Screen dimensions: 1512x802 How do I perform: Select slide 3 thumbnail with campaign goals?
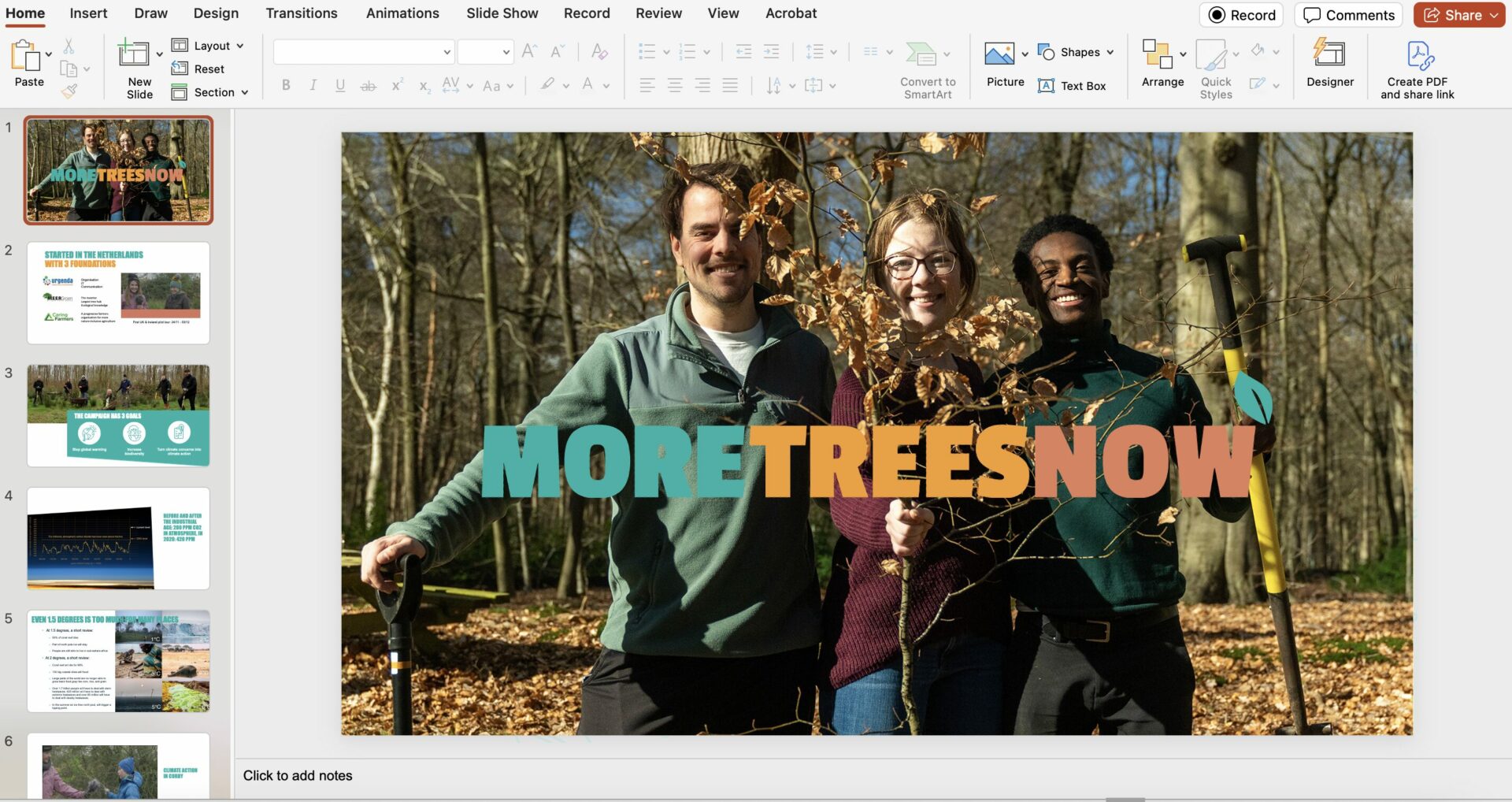118,415
